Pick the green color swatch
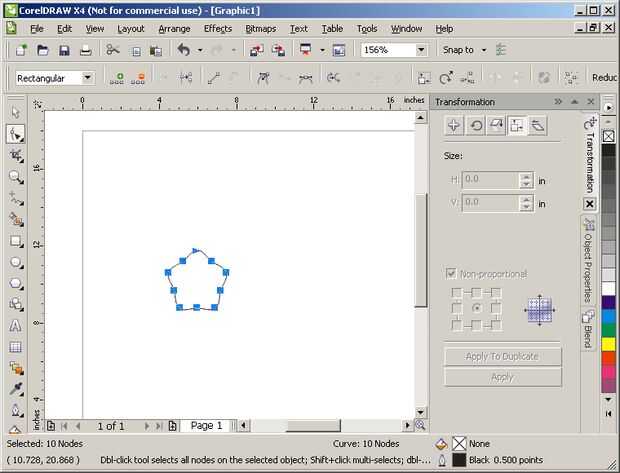 (608, 330)
